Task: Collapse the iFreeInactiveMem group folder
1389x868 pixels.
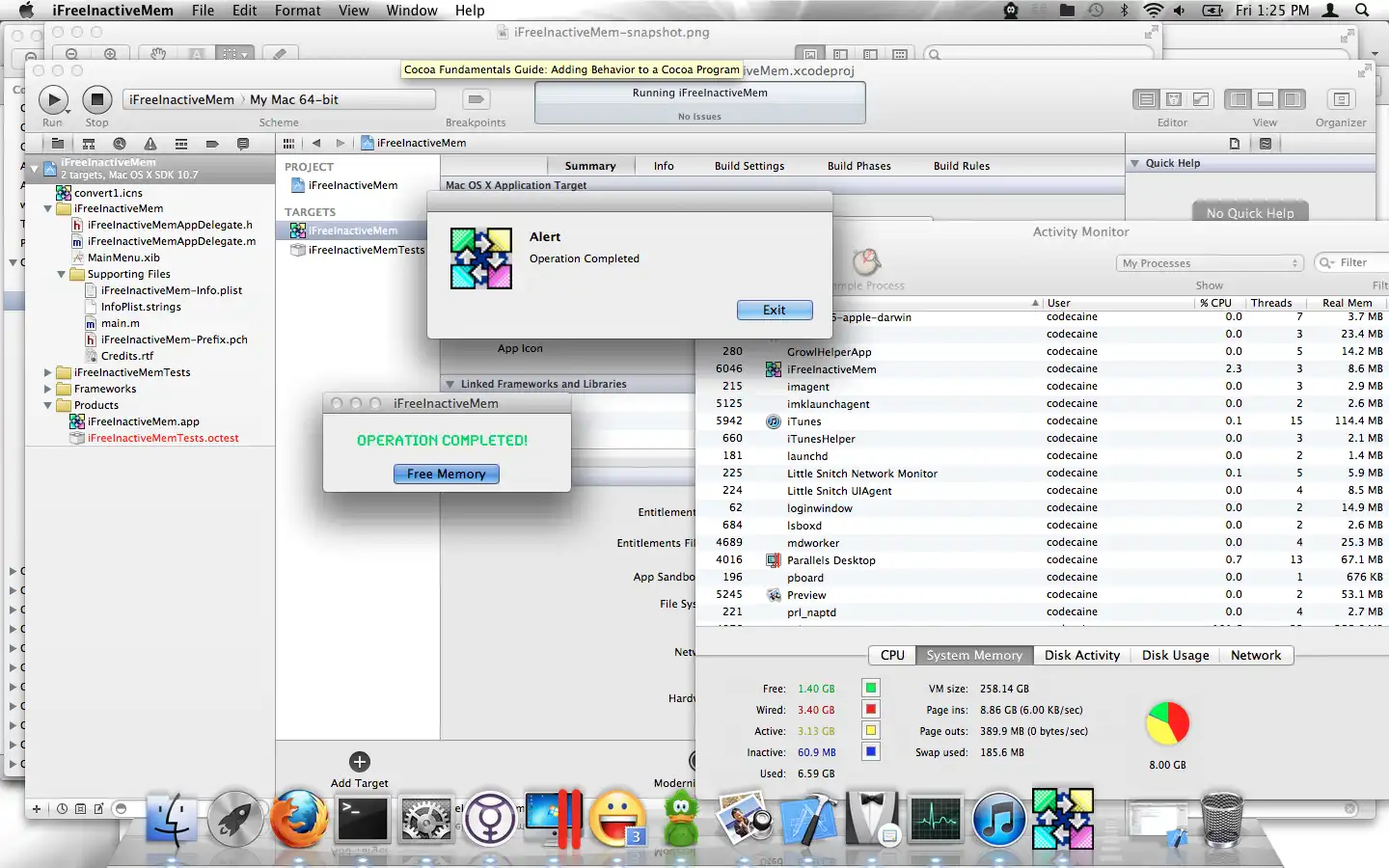Action: (x=48, y=208)
